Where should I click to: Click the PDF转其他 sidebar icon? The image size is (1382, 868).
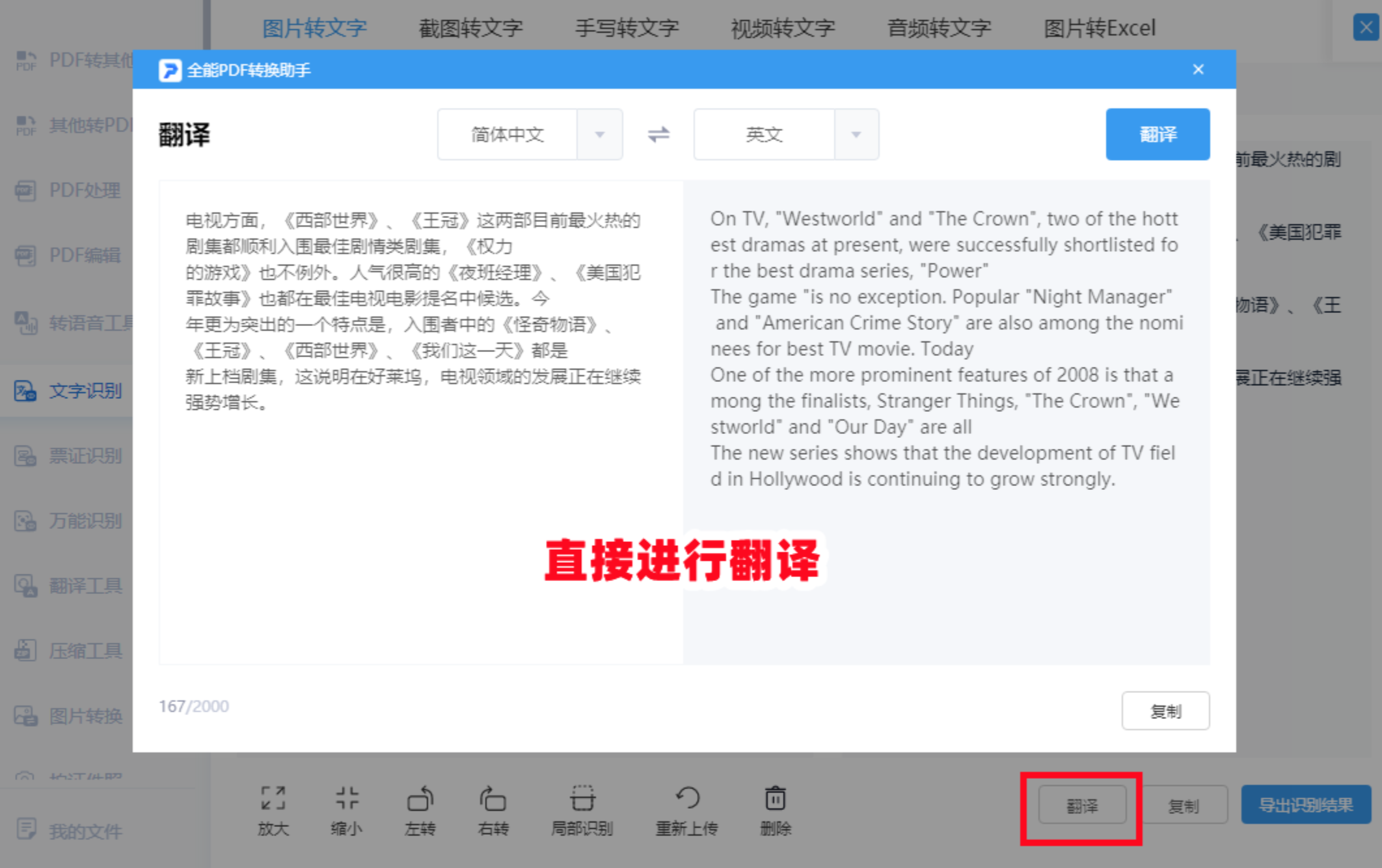25,61
